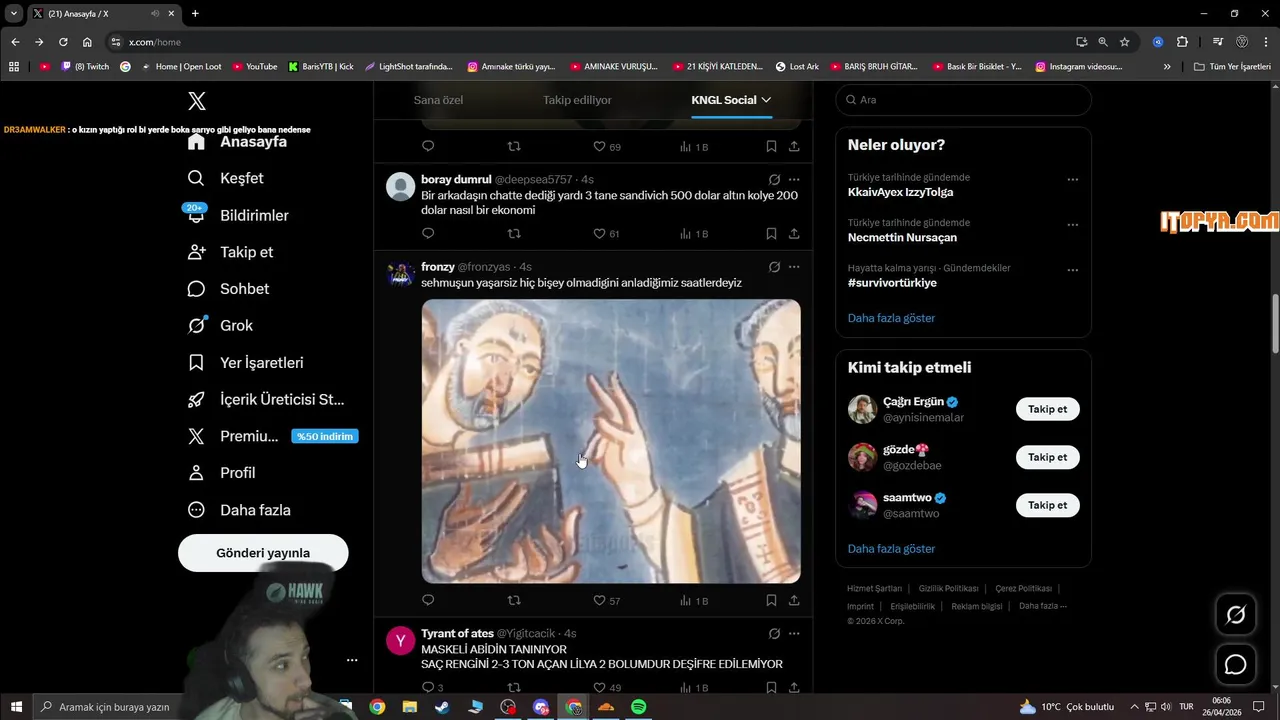View analytics of fronzy's post

point(694,601)
